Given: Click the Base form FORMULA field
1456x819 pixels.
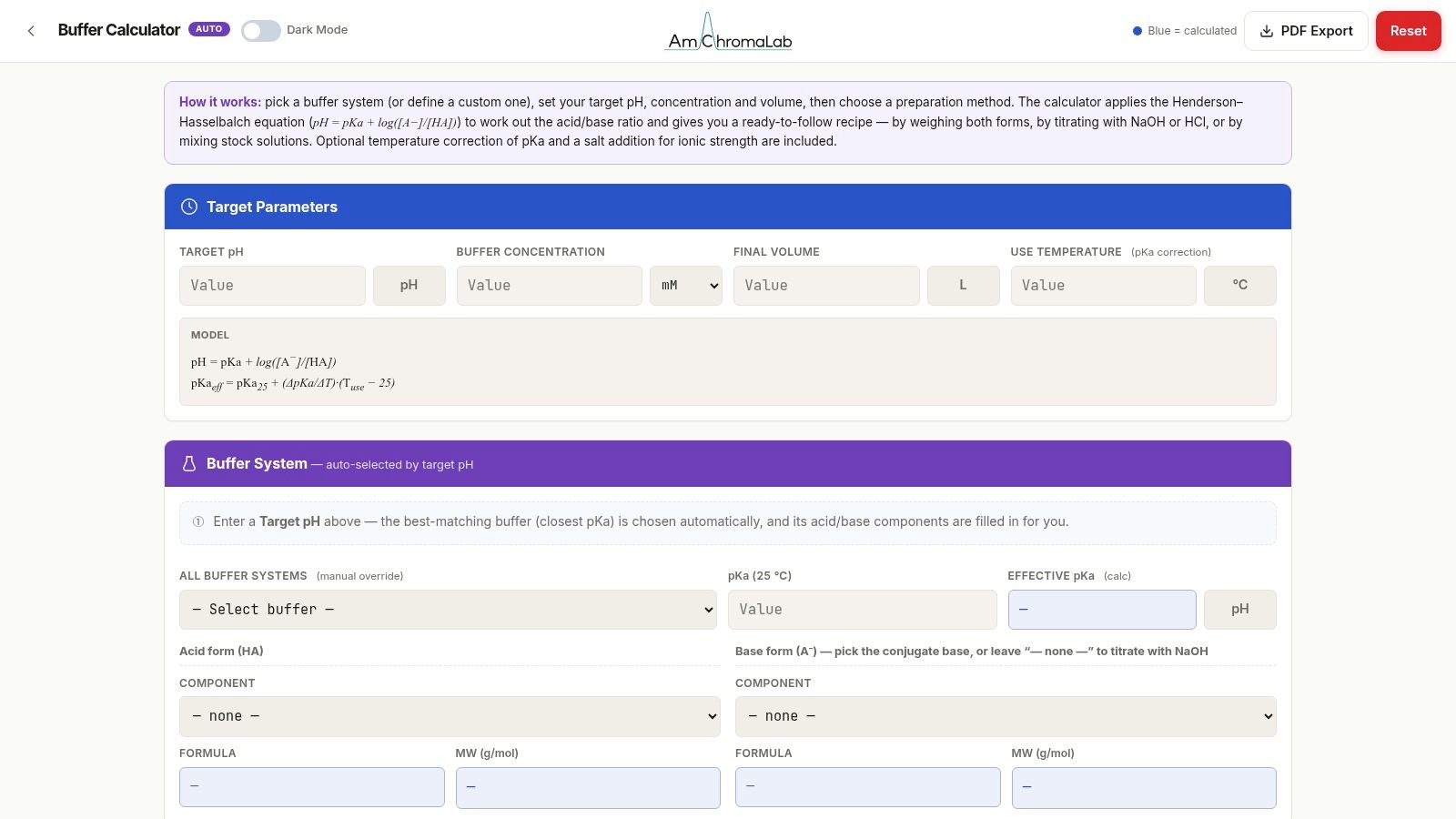Looking at the screenshot, I should 868,787.
